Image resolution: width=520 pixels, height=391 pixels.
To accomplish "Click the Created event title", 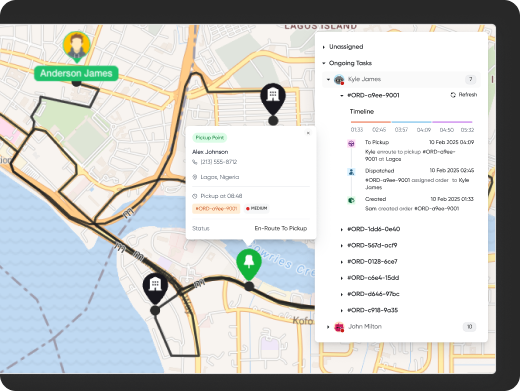I will [x=375, y=199].
